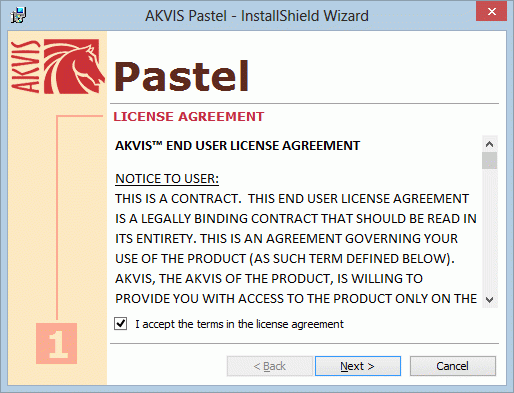
Task: Click the line 'USE OF THE PRODUCT (AS SUCH TERM'
Action: 285,259
